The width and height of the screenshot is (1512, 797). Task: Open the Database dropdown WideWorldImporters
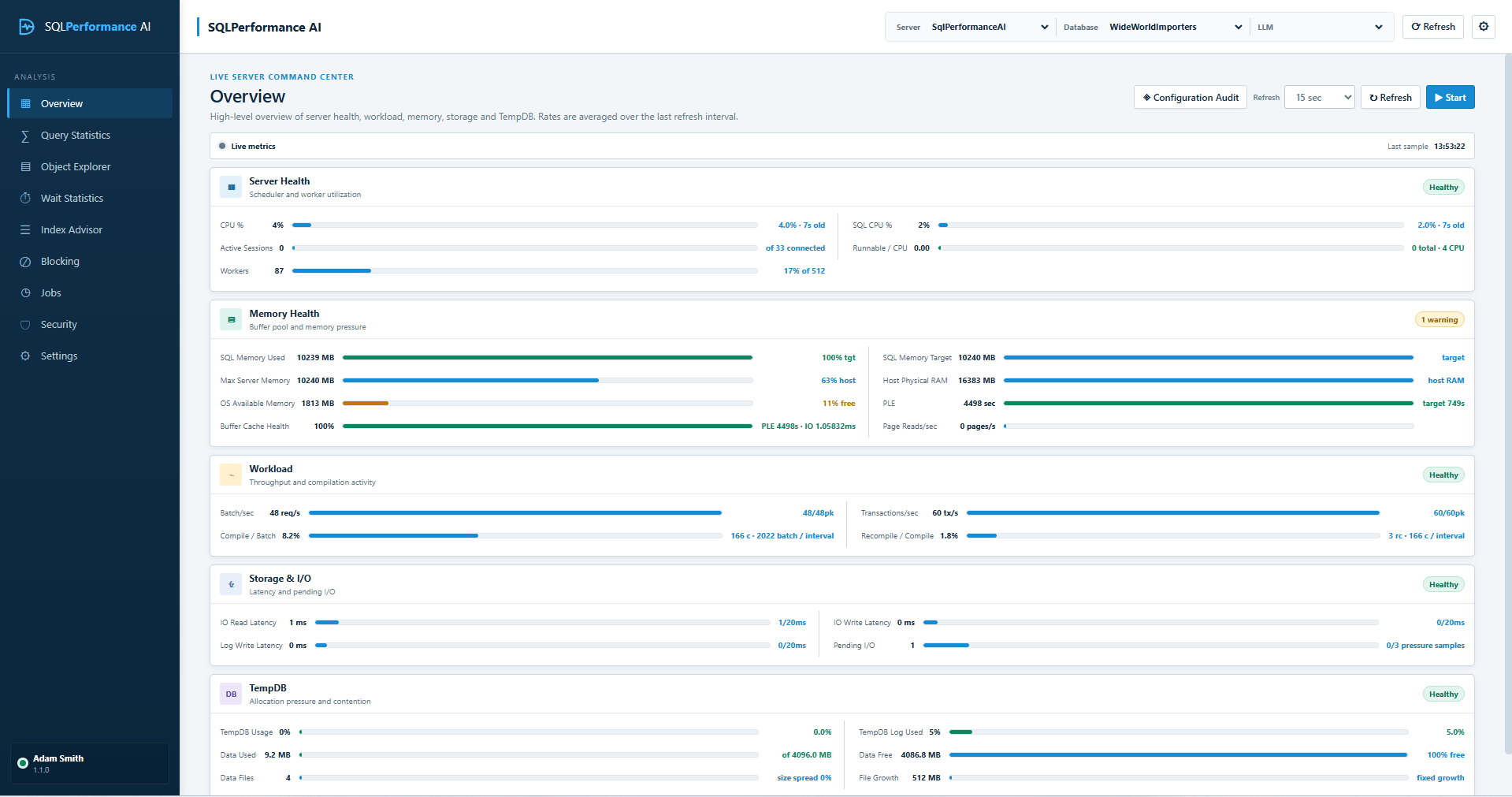1176,27
